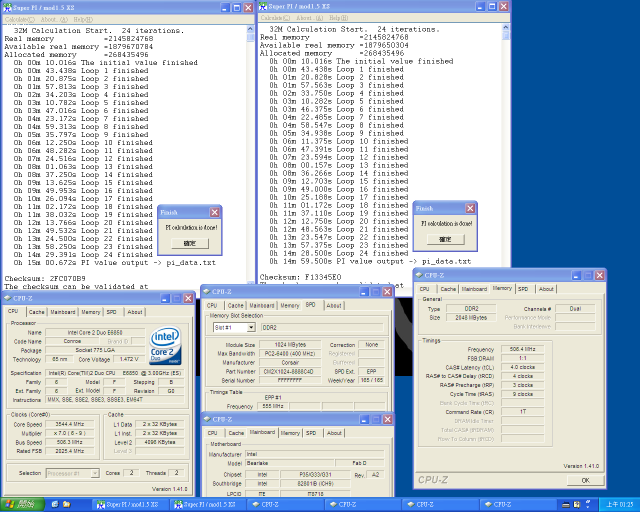Open Calculate menu in right Super PI window
Screen dimensions: 640x512
point(275,18)
